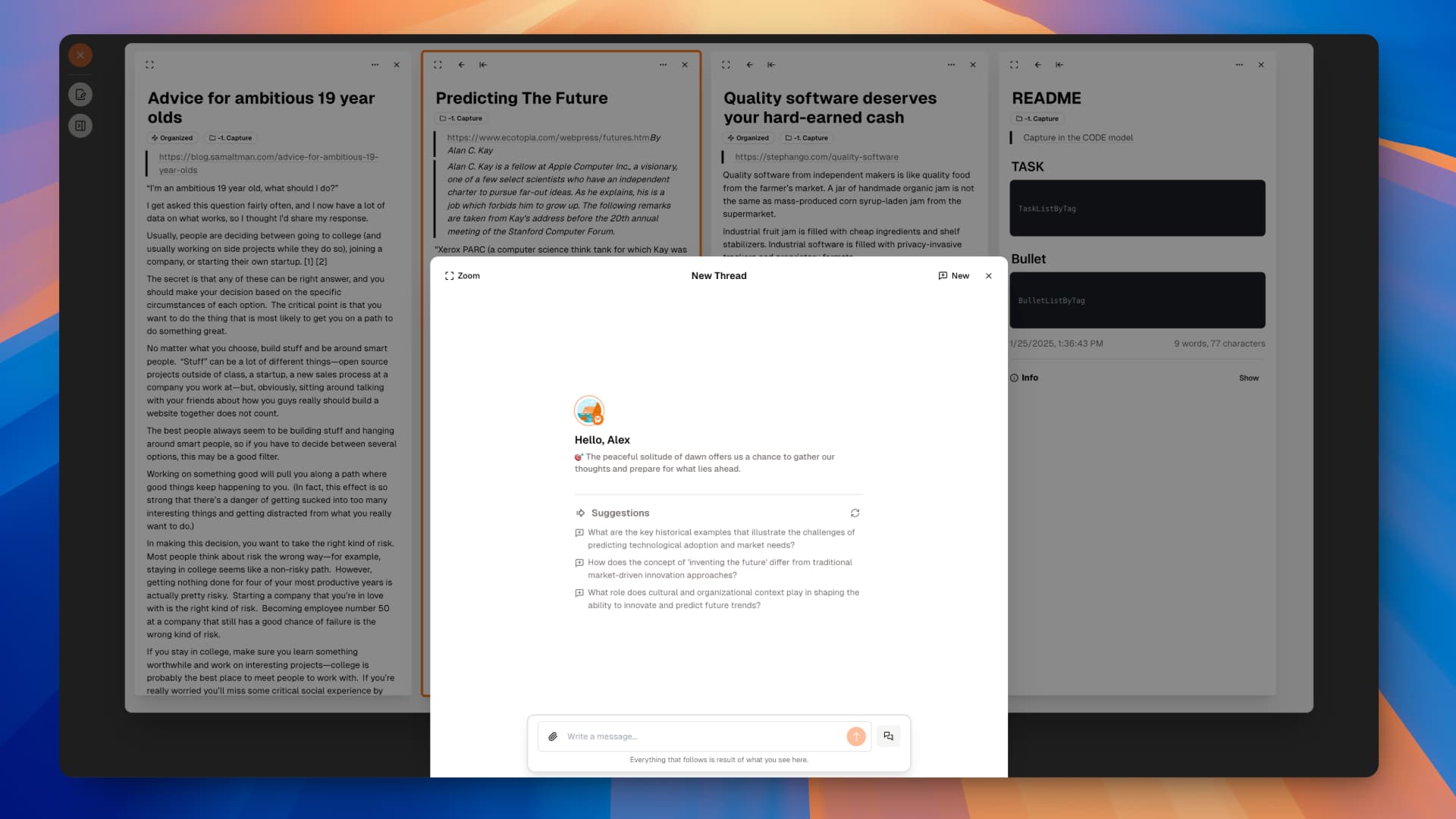Click the sidebar note/document icon on left rail
This screenshot has width=1456, height=819.
pyautogui.click(x=81, y=94)
